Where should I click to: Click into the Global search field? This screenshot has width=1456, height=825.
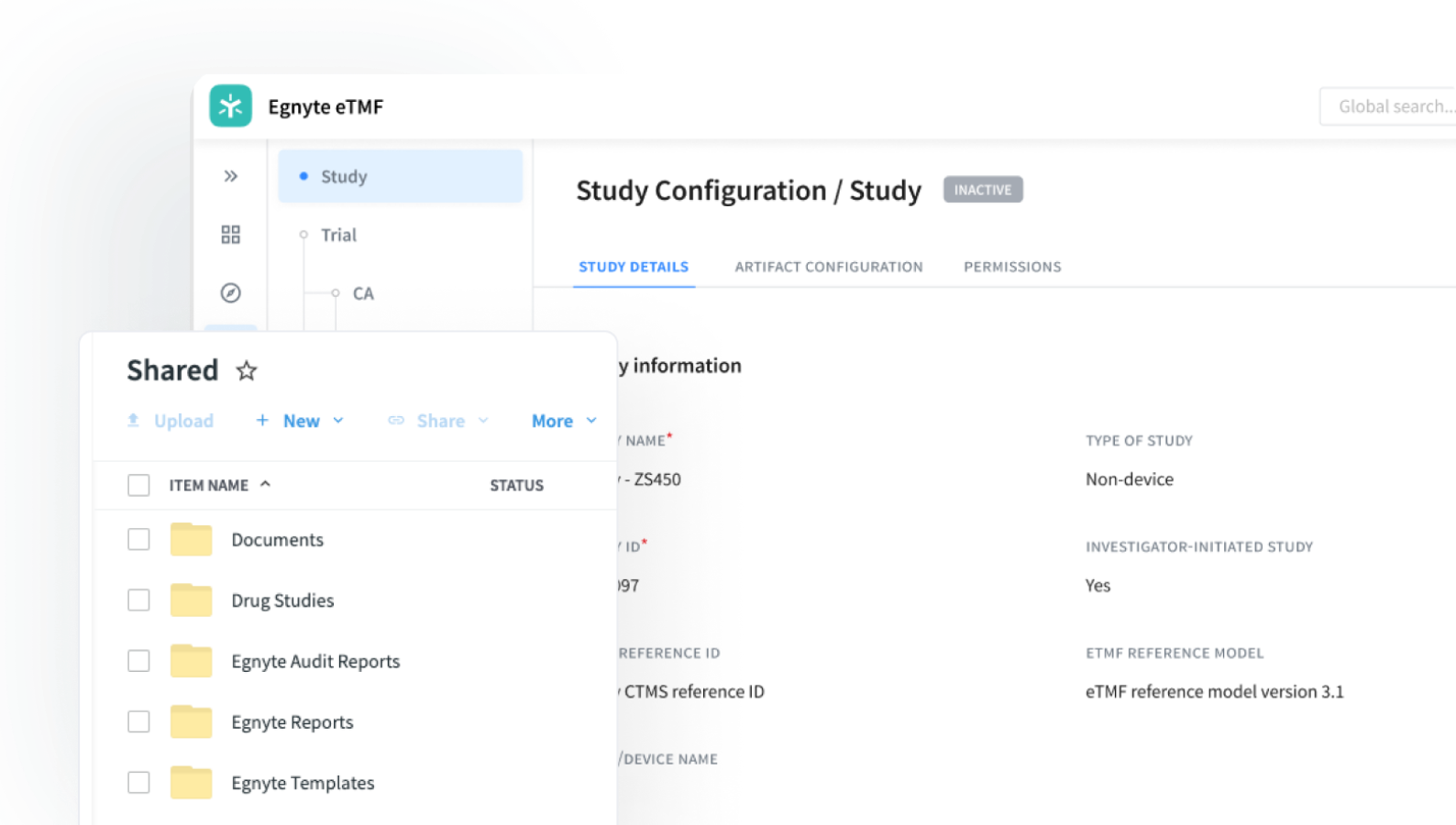(1389, 106)
